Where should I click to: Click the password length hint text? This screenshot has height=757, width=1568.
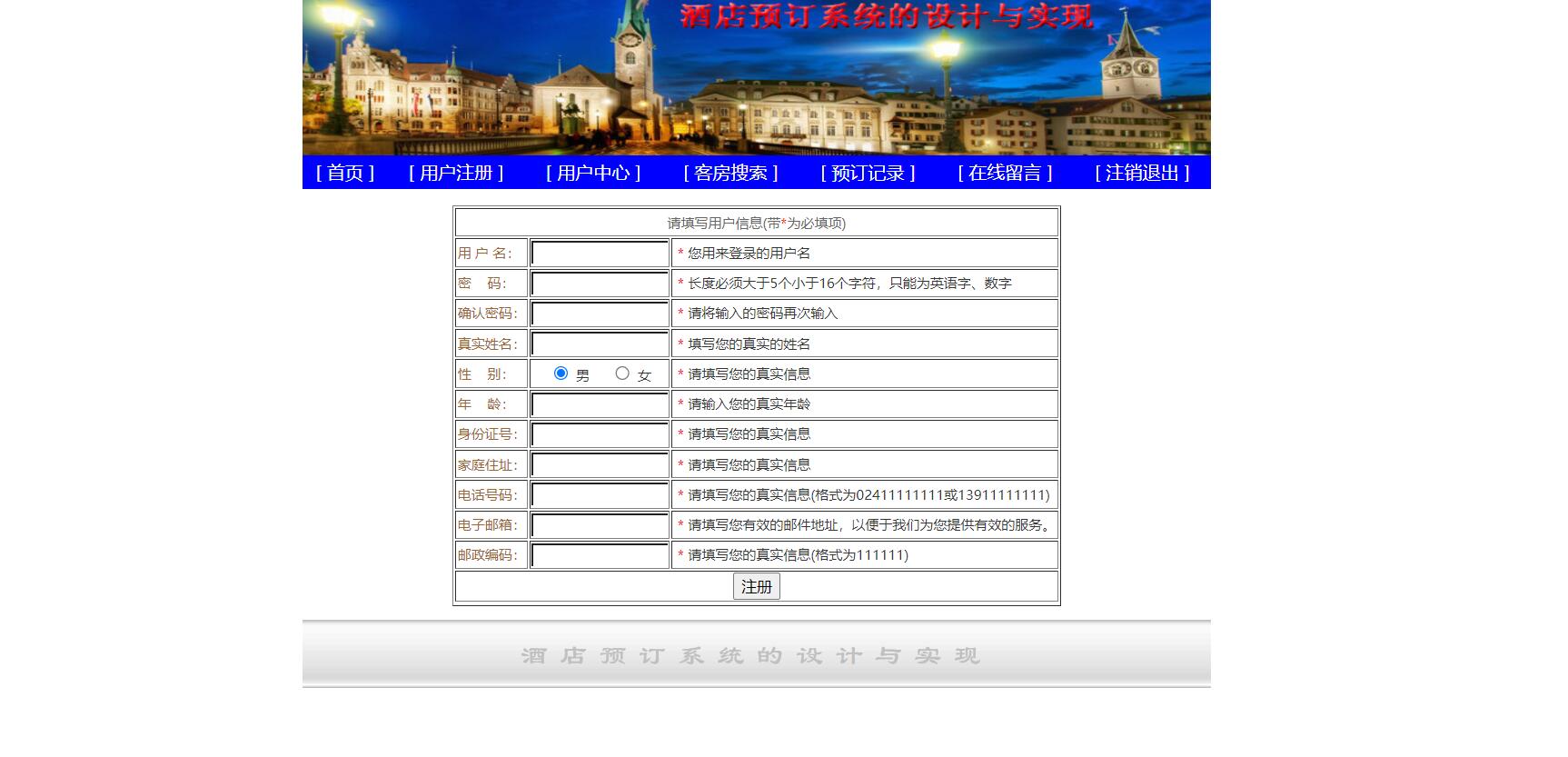point(849,284)
